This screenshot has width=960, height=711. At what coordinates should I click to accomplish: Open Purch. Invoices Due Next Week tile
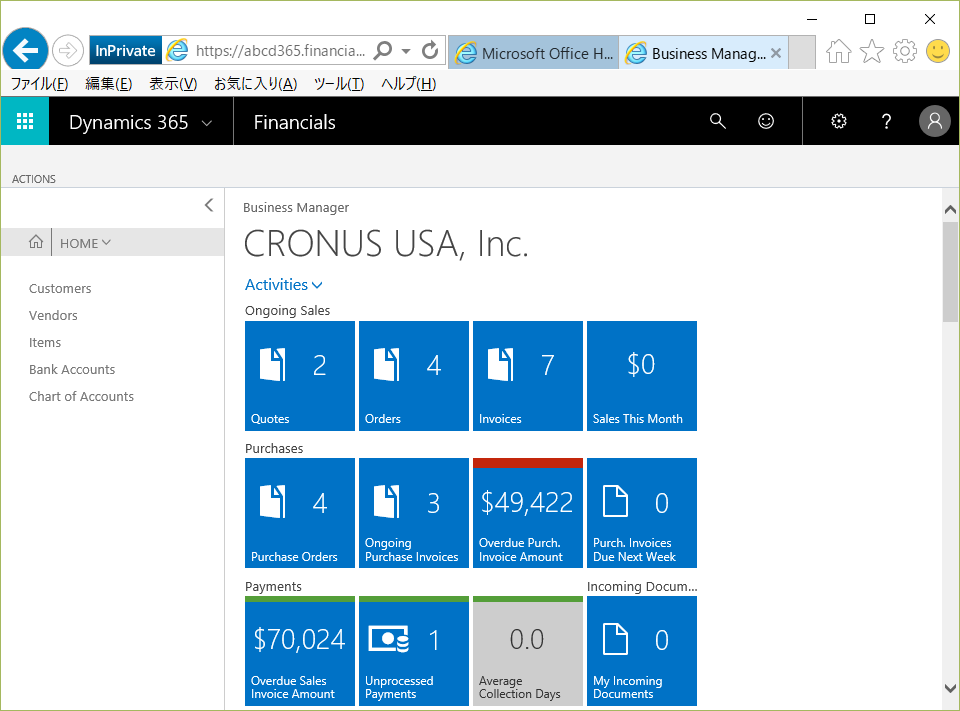[642, 513]
